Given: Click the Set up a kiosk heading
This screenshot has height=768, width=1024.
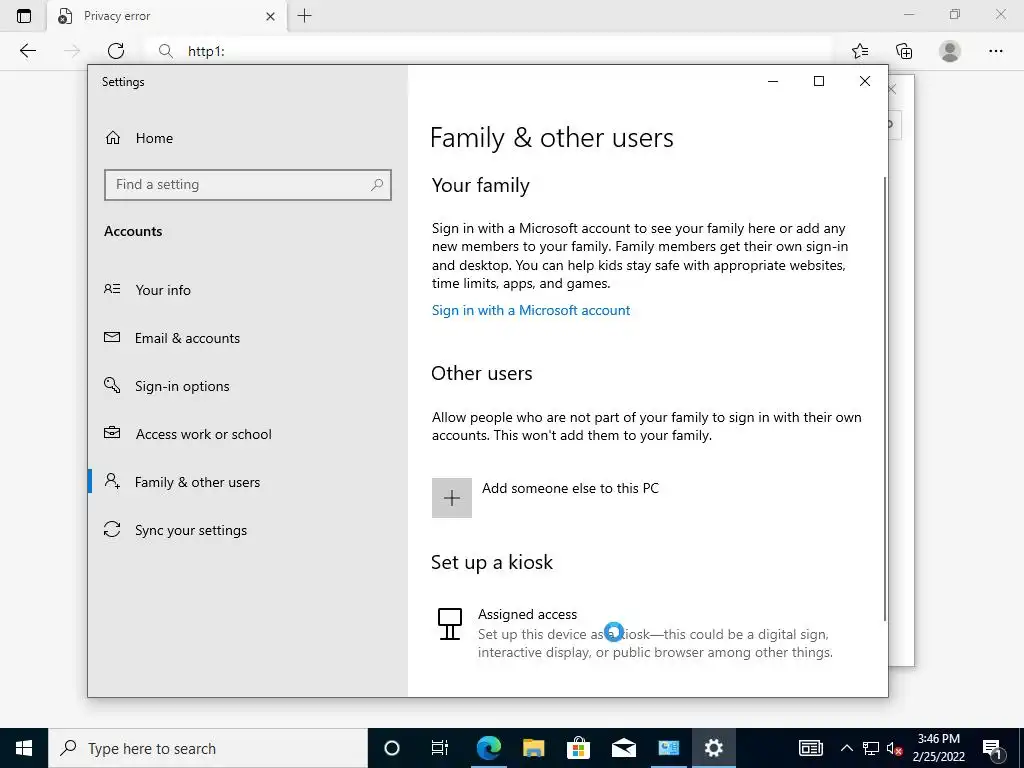Looking at the screenshot, I should [492, 562].
